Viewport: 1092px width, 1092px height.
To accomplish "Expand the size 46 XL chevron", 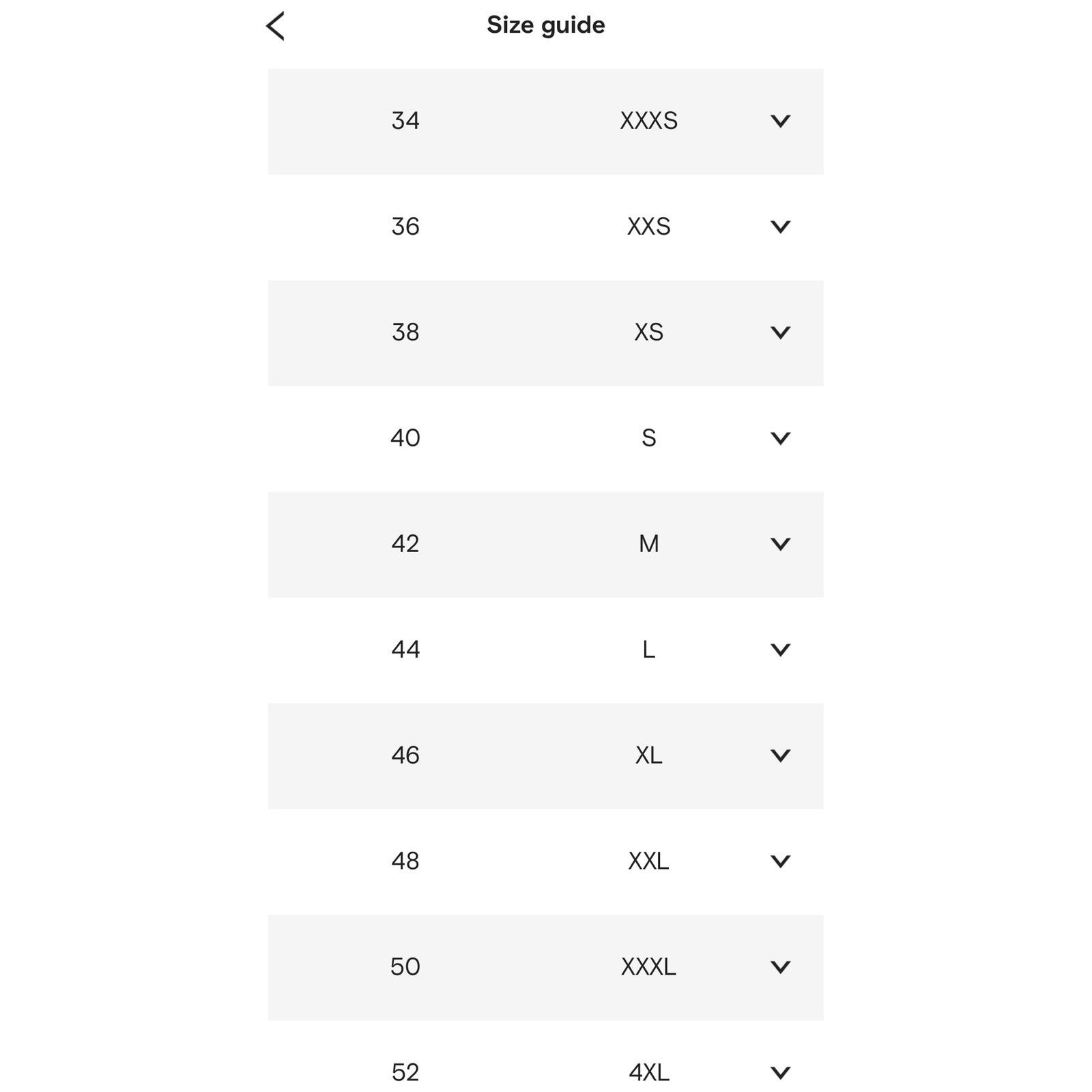I will [x=780, y=756].
